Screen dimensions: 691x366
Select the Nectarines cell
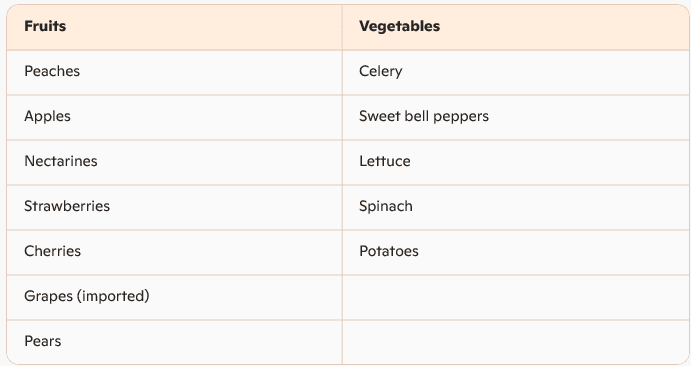tap(174, 162)
